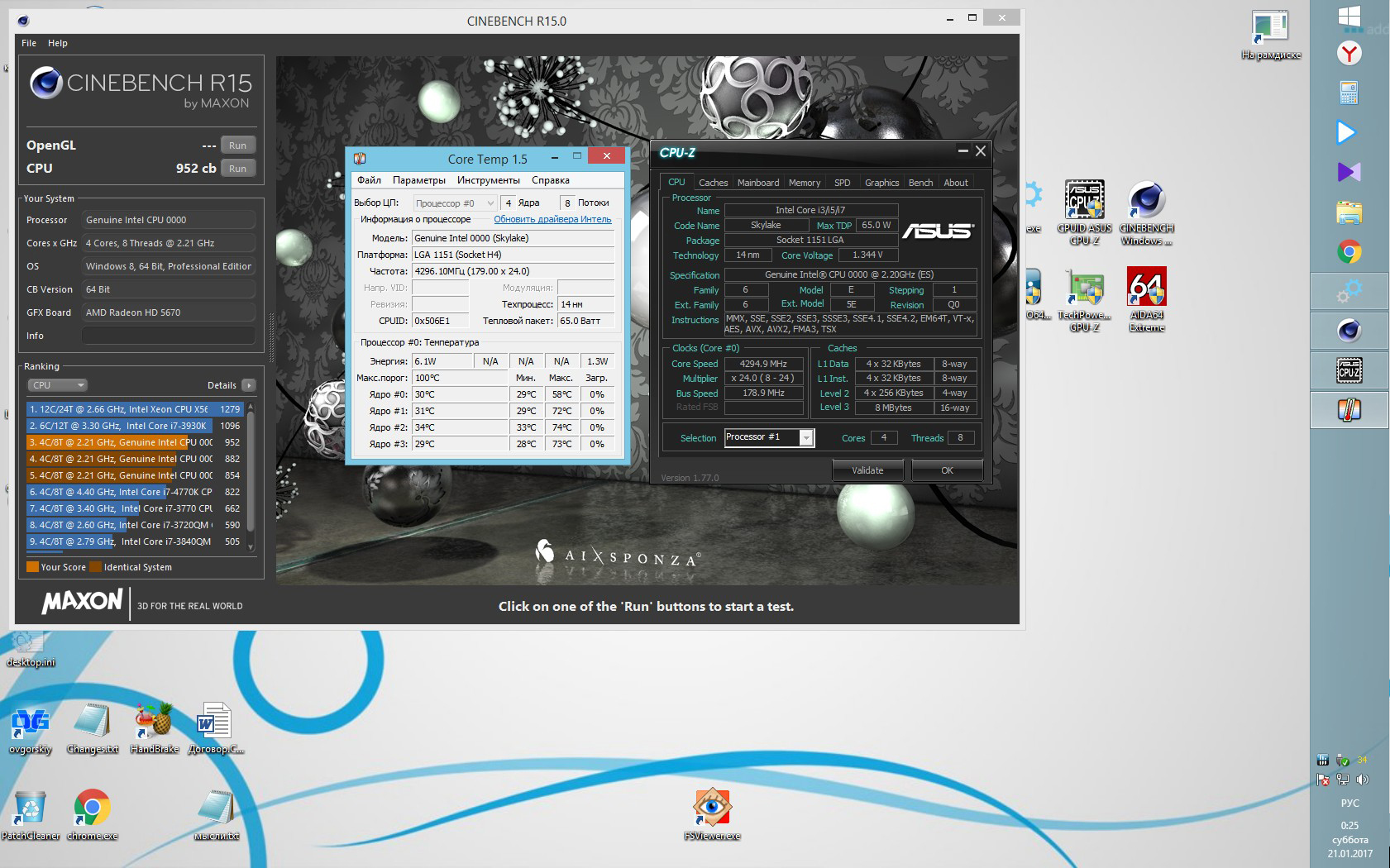The height and width of the screenshot is (868, 1390).
Task: Open the Справка menu in Core Temp
Action: point(551,180)
